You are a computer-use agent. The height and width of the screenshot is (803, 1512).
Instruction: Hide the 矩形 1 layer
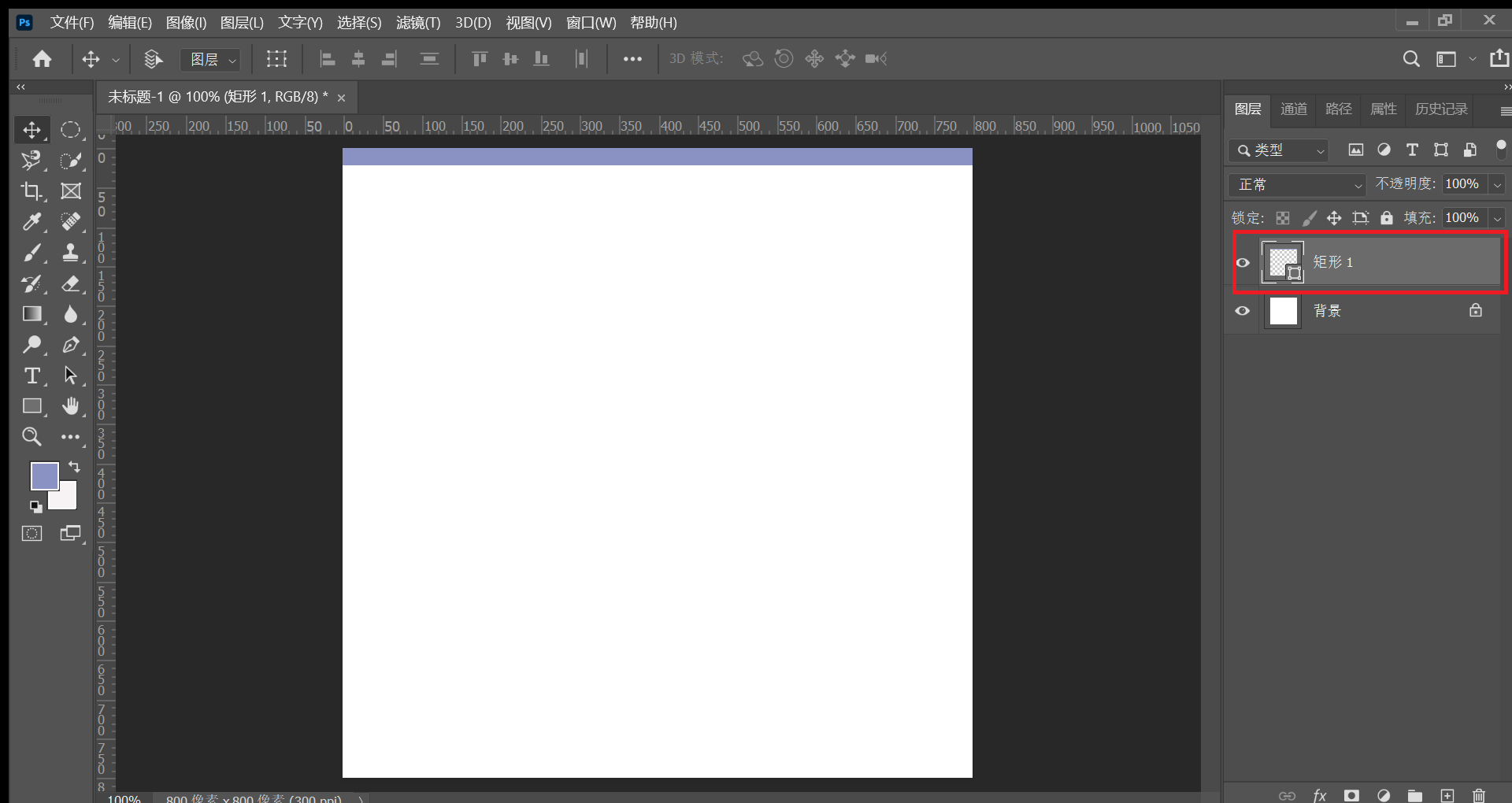point(1243,263)
